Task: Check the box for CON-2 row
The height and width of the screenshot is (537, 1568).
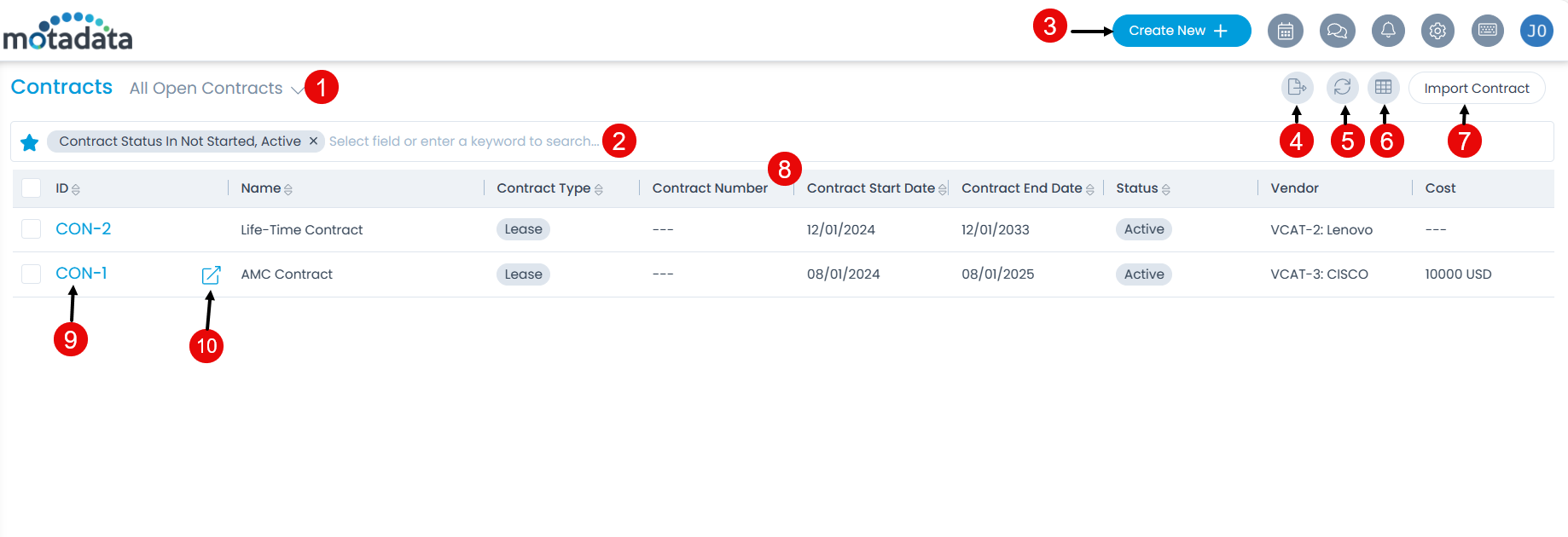Action: [32, 229]
